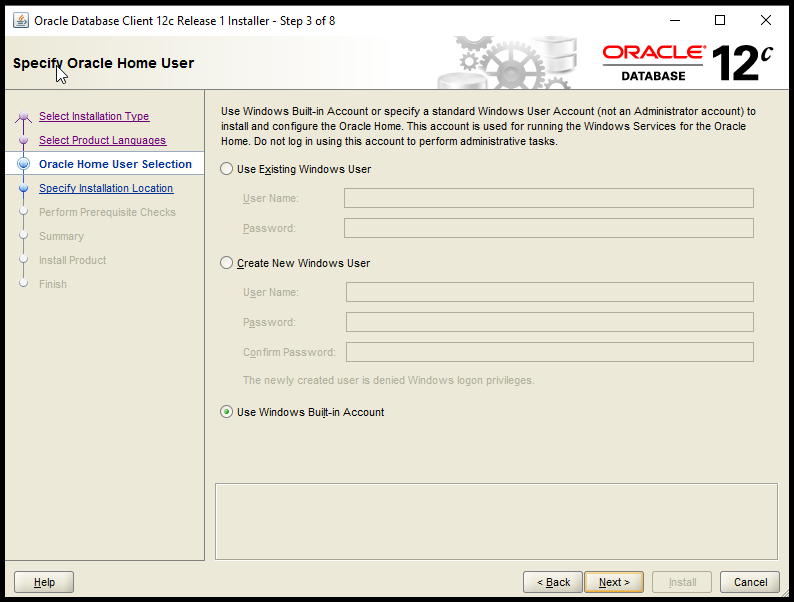Screen dimensions: 794x602
Task: Close the installer window
Action: (x=766, y=20)
